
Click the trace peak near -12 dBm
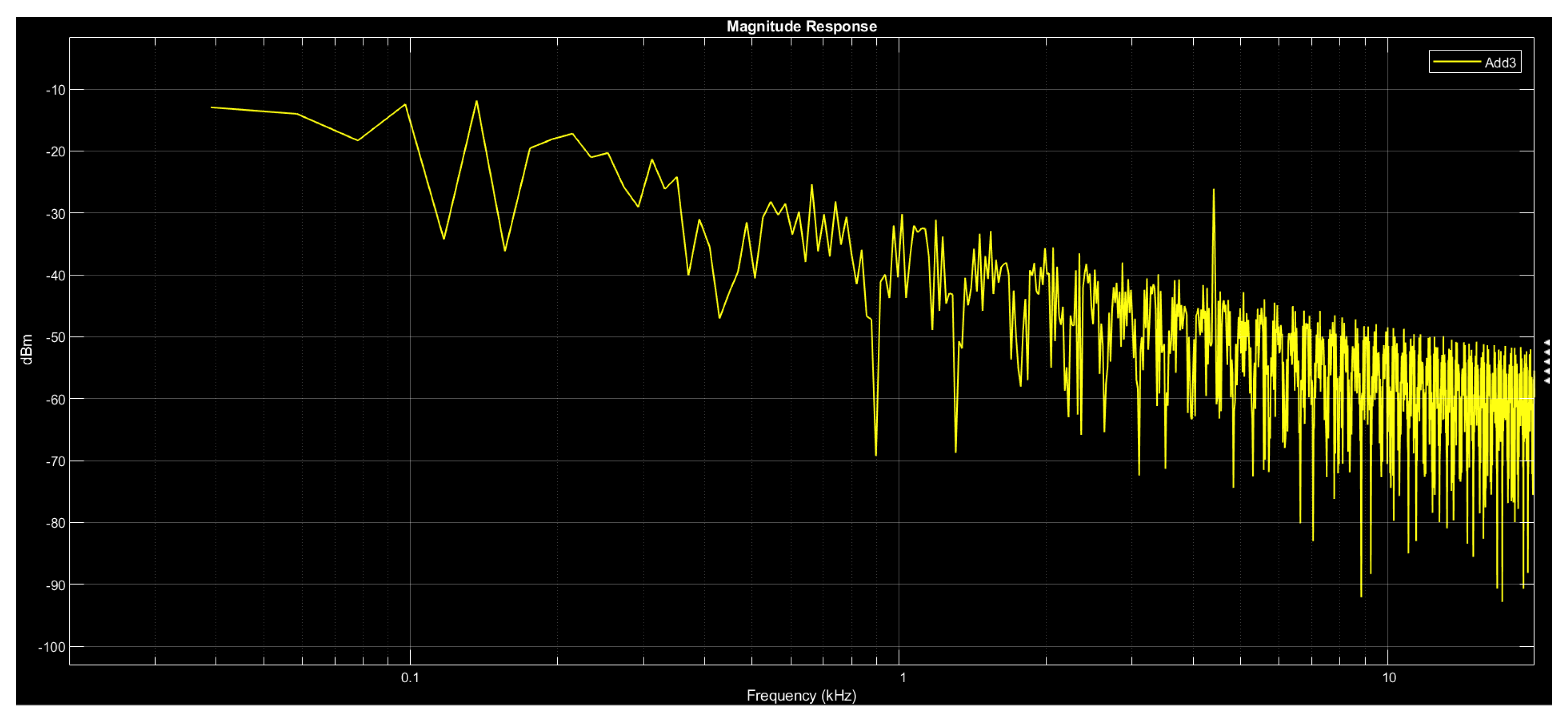[477, 101]
